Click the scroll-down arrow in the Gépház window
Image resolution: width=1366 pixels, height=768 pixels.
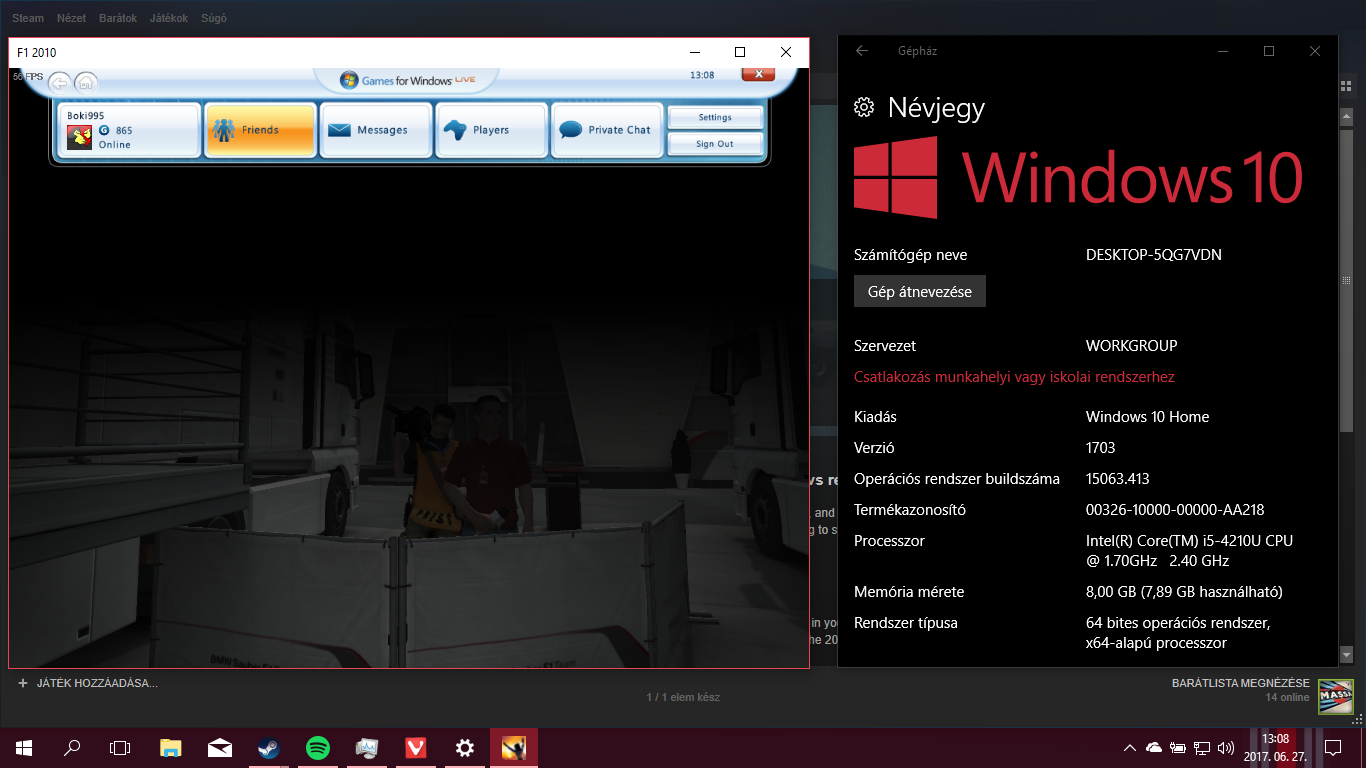point(1345,655)
